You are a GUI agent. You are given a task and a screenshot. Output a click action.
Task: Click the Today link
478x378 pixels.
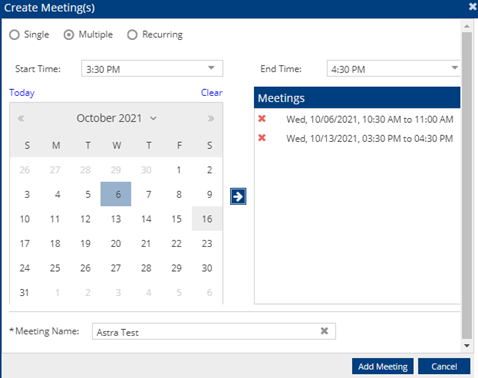22,92
